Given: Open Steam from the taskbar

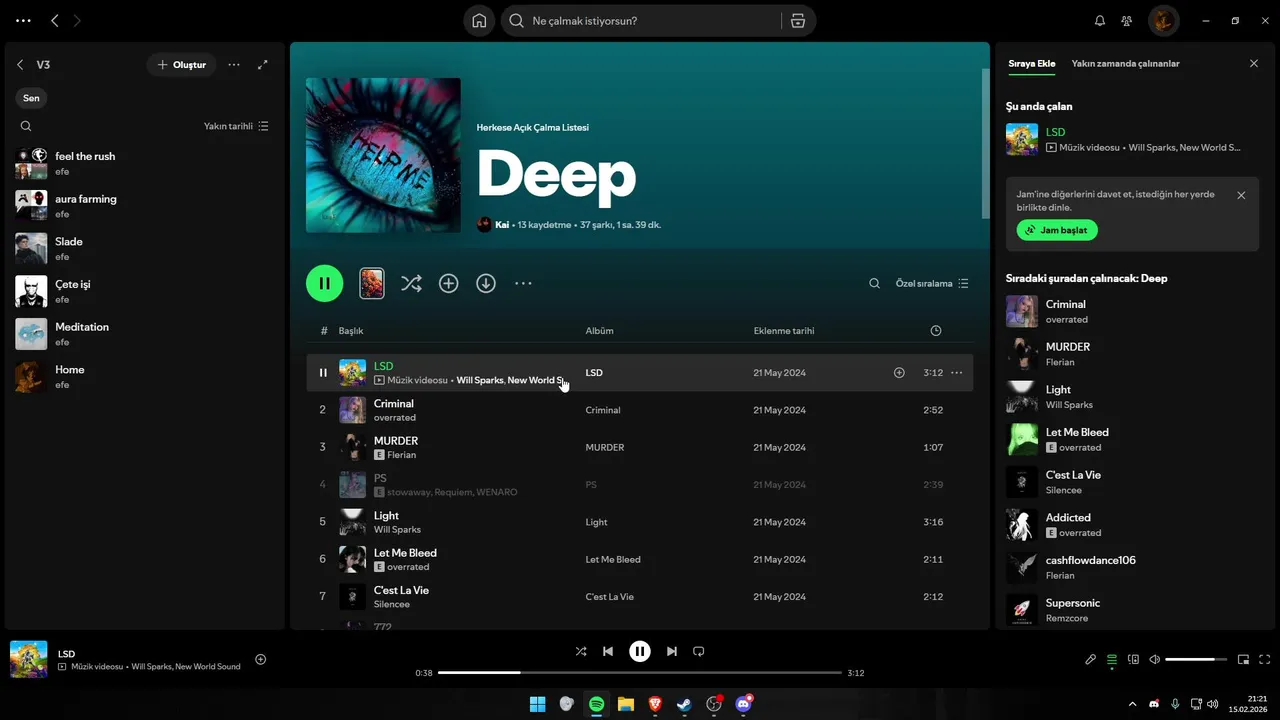Looking at the screenshot, I should (684, 704).
